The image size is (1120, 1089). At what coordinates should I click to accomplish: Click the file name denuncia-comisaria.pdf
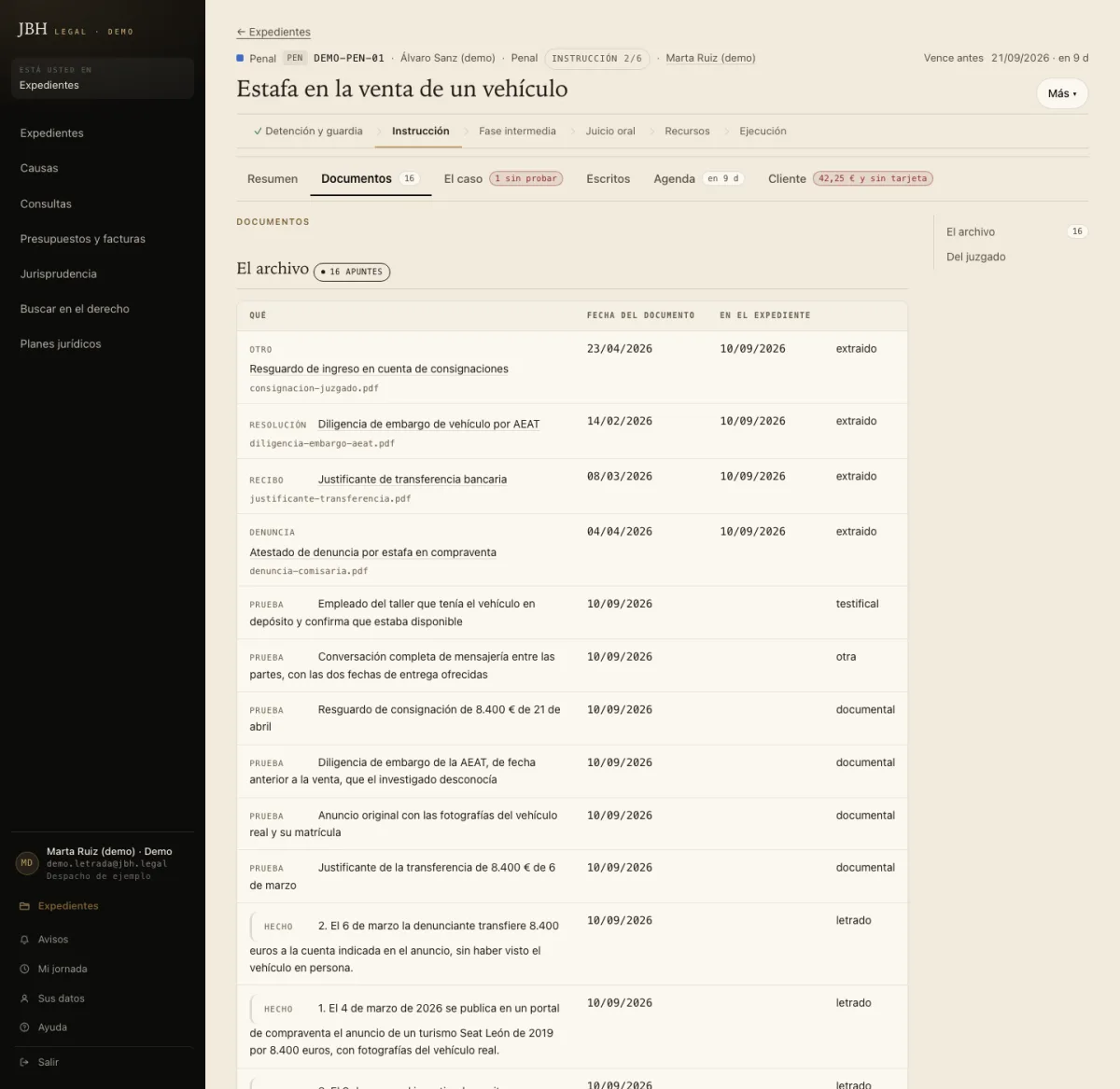[309, 571]
